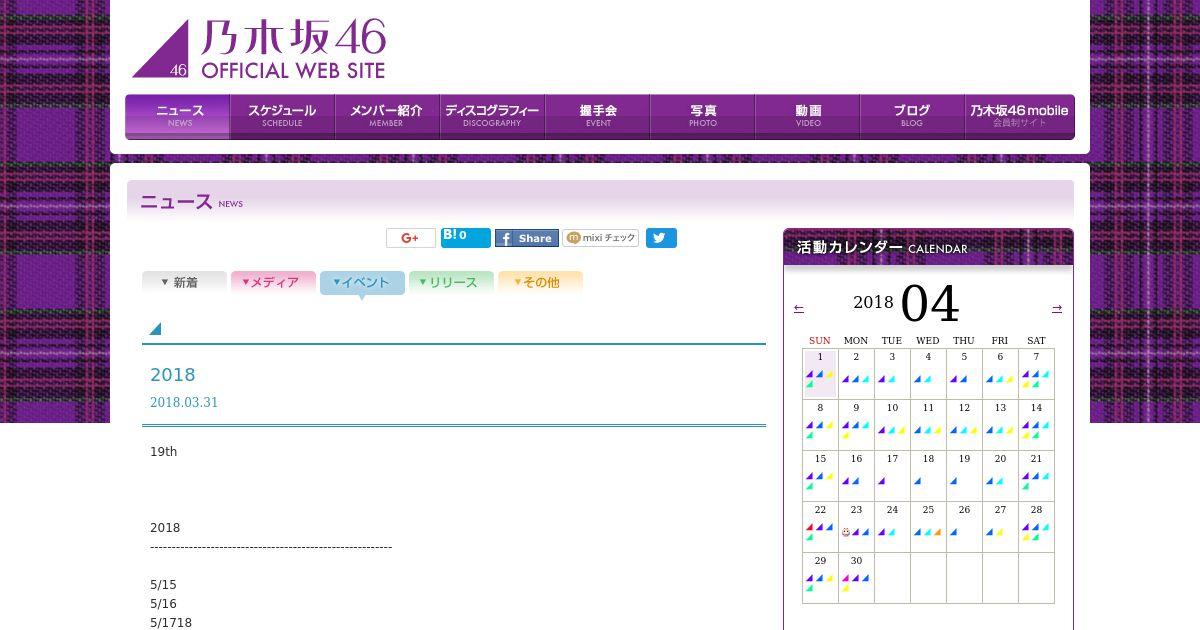Select April 4 in the calendar

(x=928, y=373)
